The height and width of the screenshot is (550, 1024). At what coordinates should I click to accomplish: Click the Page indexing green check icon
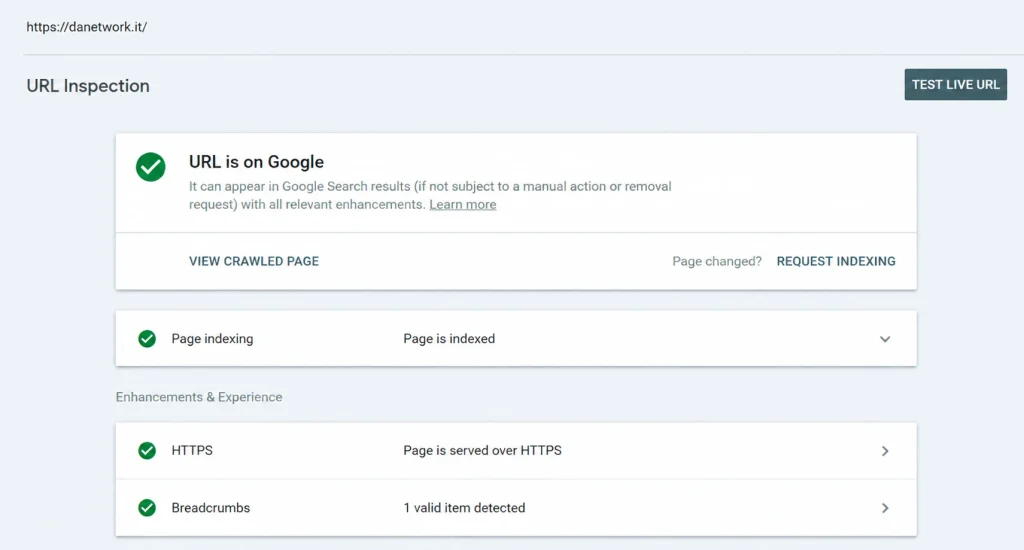[147, 338]
